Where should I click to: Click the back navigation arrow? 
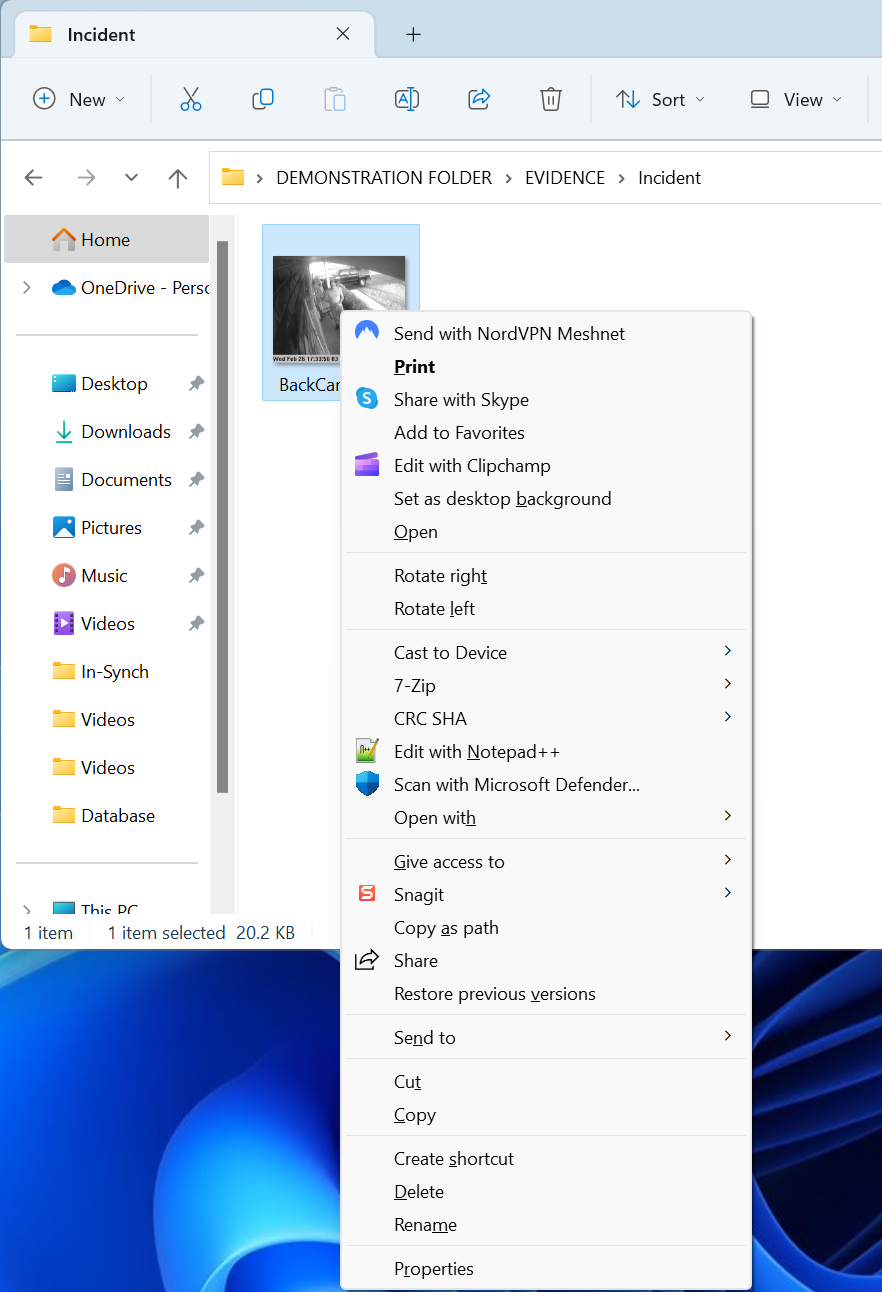tap(33, 178)
